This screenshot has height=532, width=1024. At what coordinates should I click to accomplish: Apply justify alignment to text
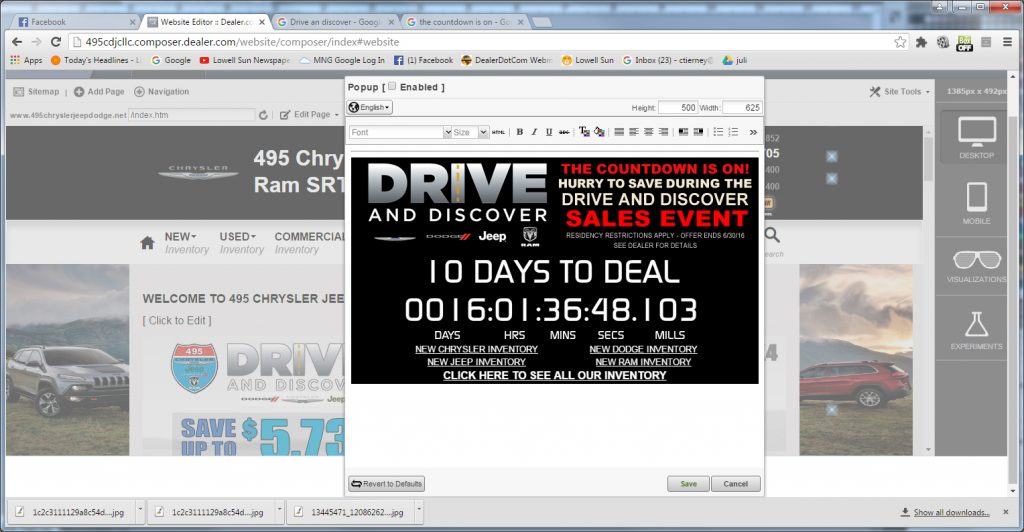point(619,132)
